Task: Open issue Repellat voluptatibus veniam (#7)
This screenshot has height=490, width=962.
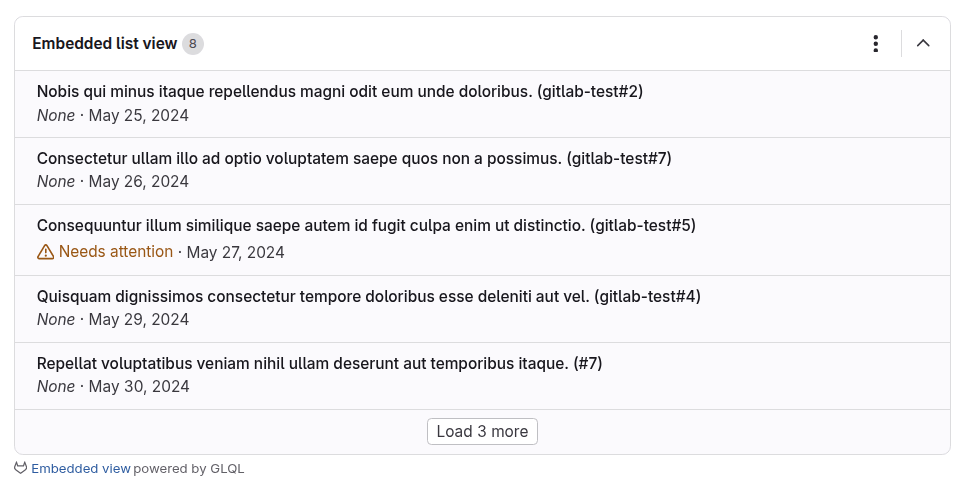Action: (319, 363)
